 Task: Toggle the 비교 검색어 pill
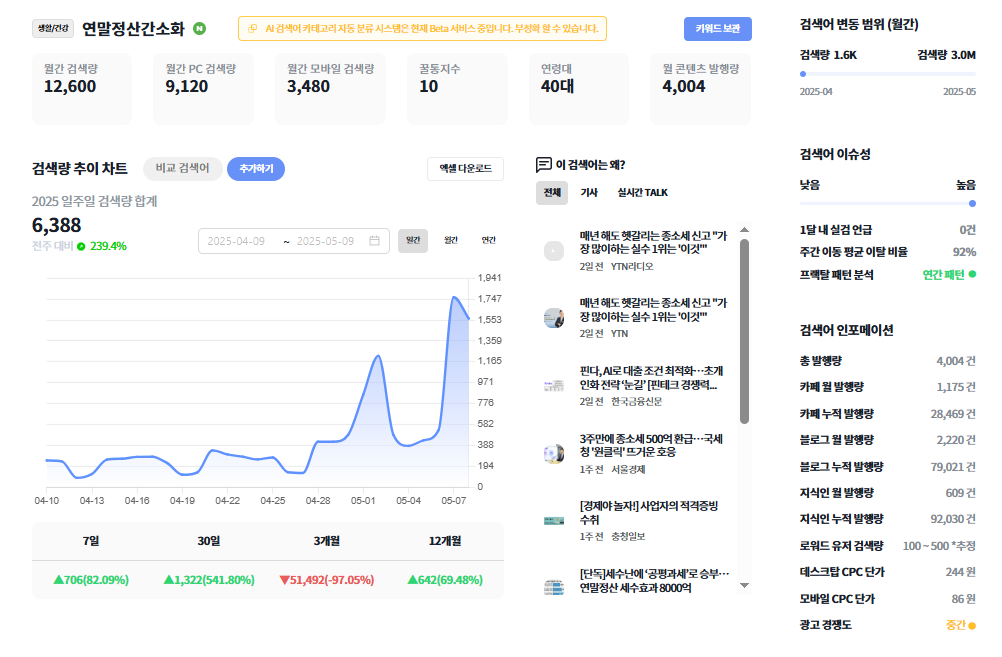coord(183,168)
